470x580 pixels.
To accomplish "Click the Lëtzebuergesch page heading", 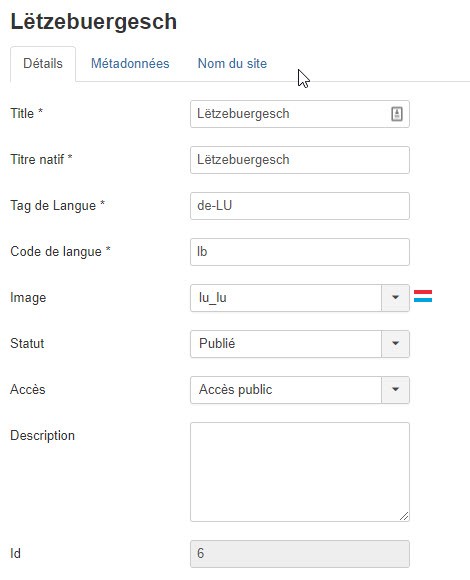I will [94, 22].
